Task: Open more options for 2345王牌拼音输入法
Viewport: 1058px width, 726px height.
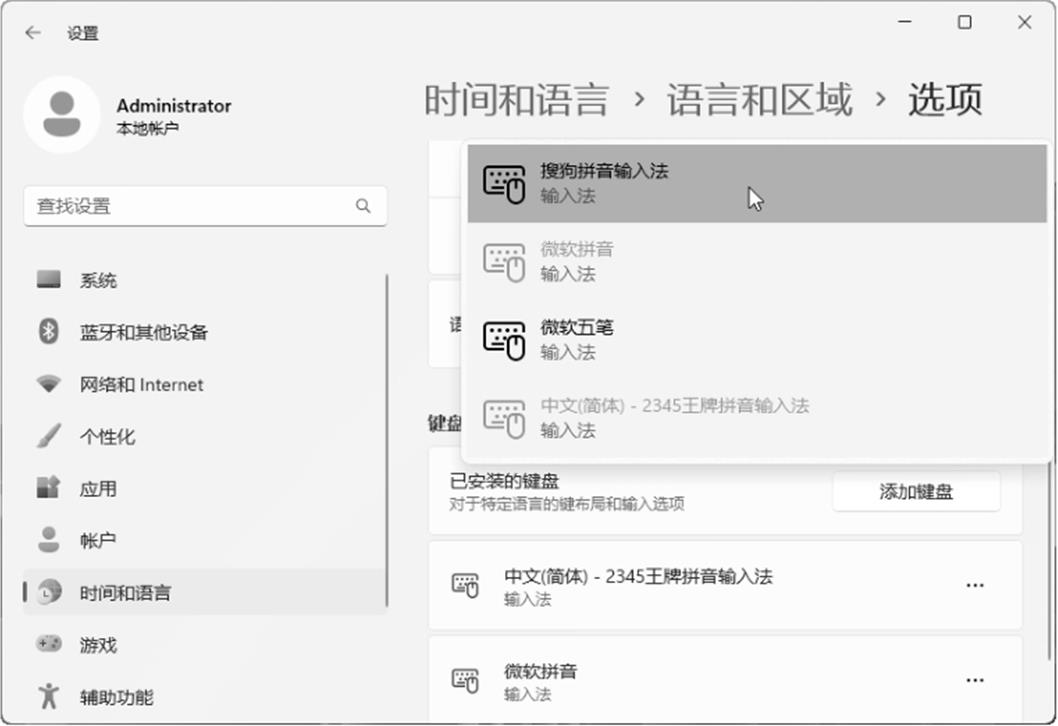Action: [975, 586]
